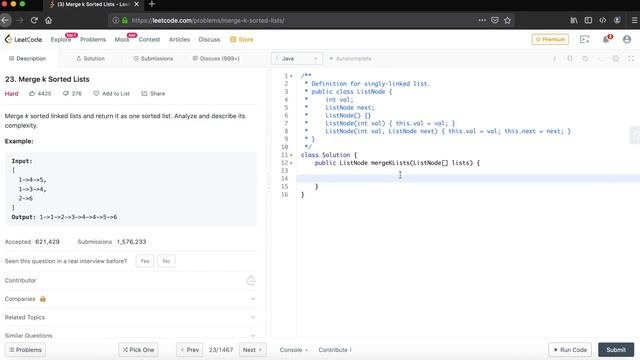This screenshot has height=360, width=640.
Task: Click the Contributor avatar icon
Action: (251, 280)
